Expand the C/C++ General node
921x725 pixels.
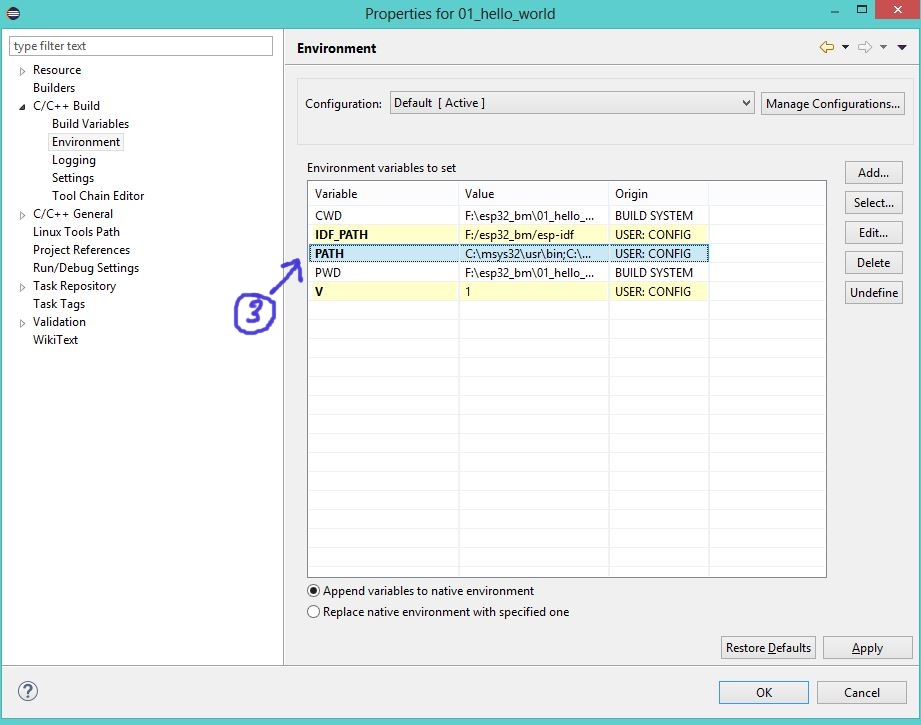(23, 214)
